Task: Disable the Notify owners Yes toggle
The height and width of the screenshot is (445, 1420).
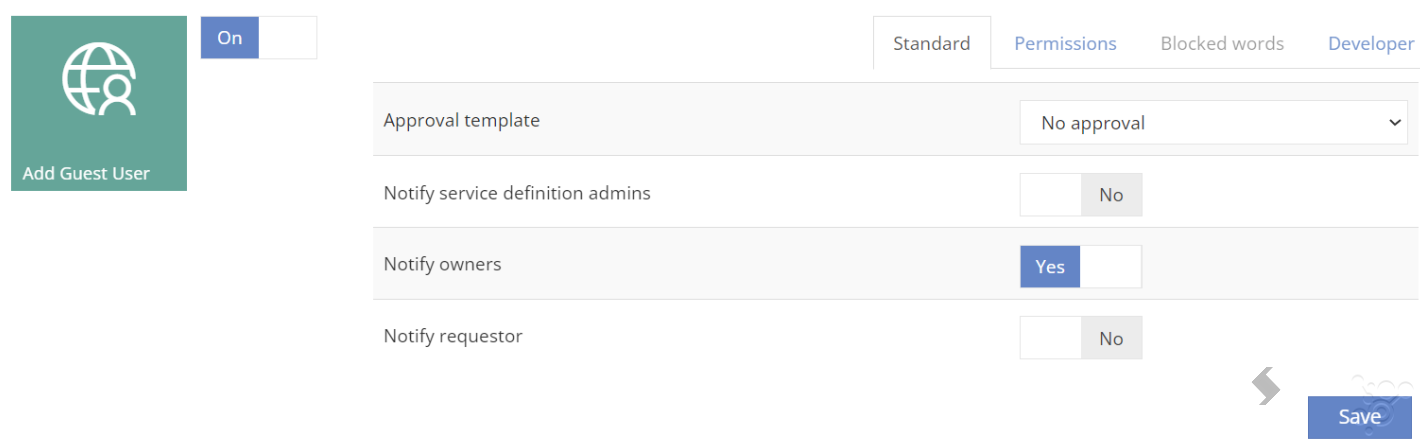Action: 1081,267
